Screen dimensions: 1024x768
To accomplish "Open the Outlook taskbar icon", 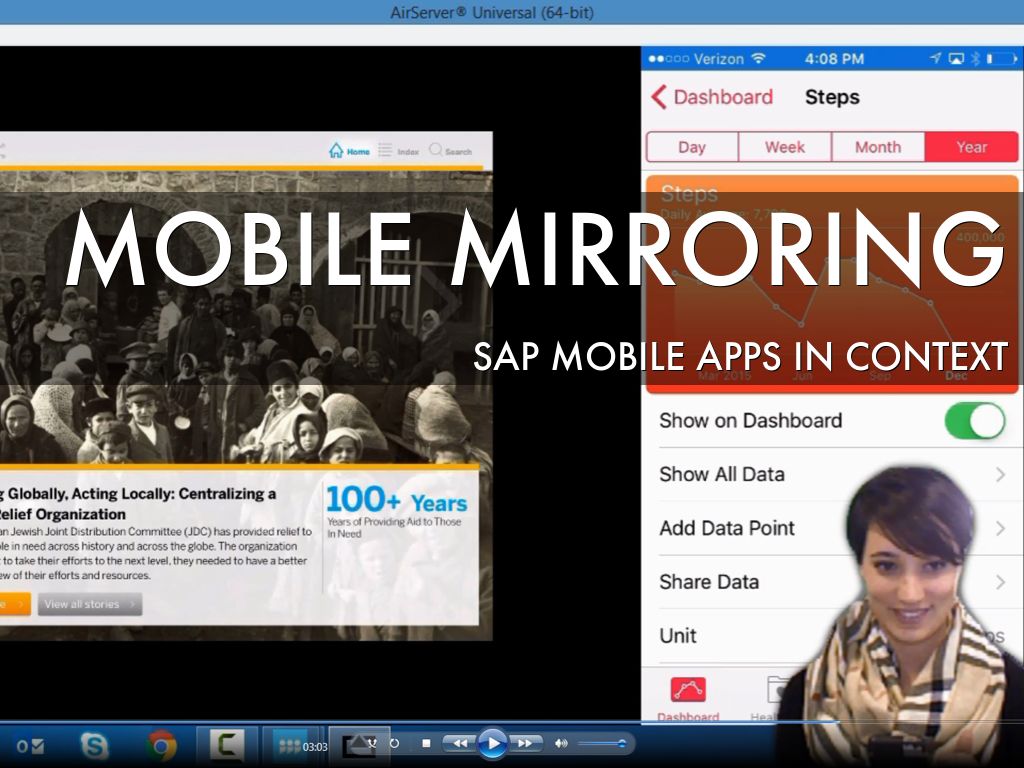I will (28, 745).
